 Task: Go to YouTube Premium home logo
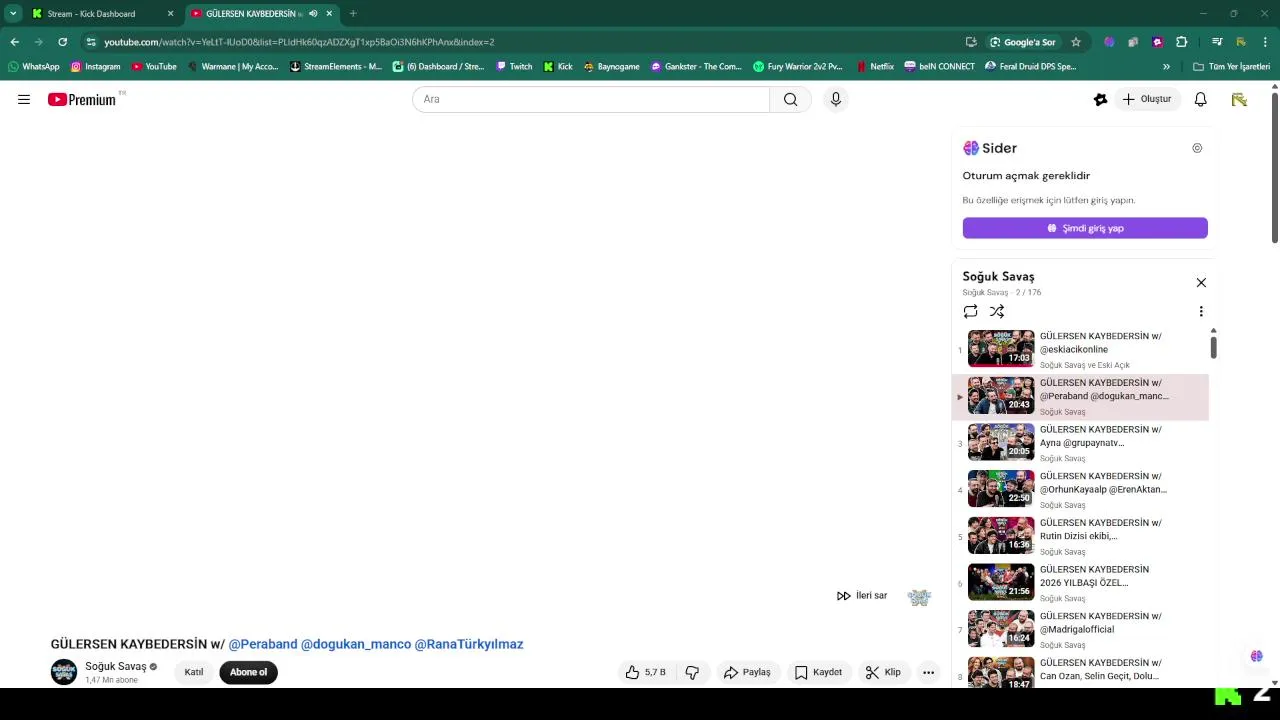[82, 99]
